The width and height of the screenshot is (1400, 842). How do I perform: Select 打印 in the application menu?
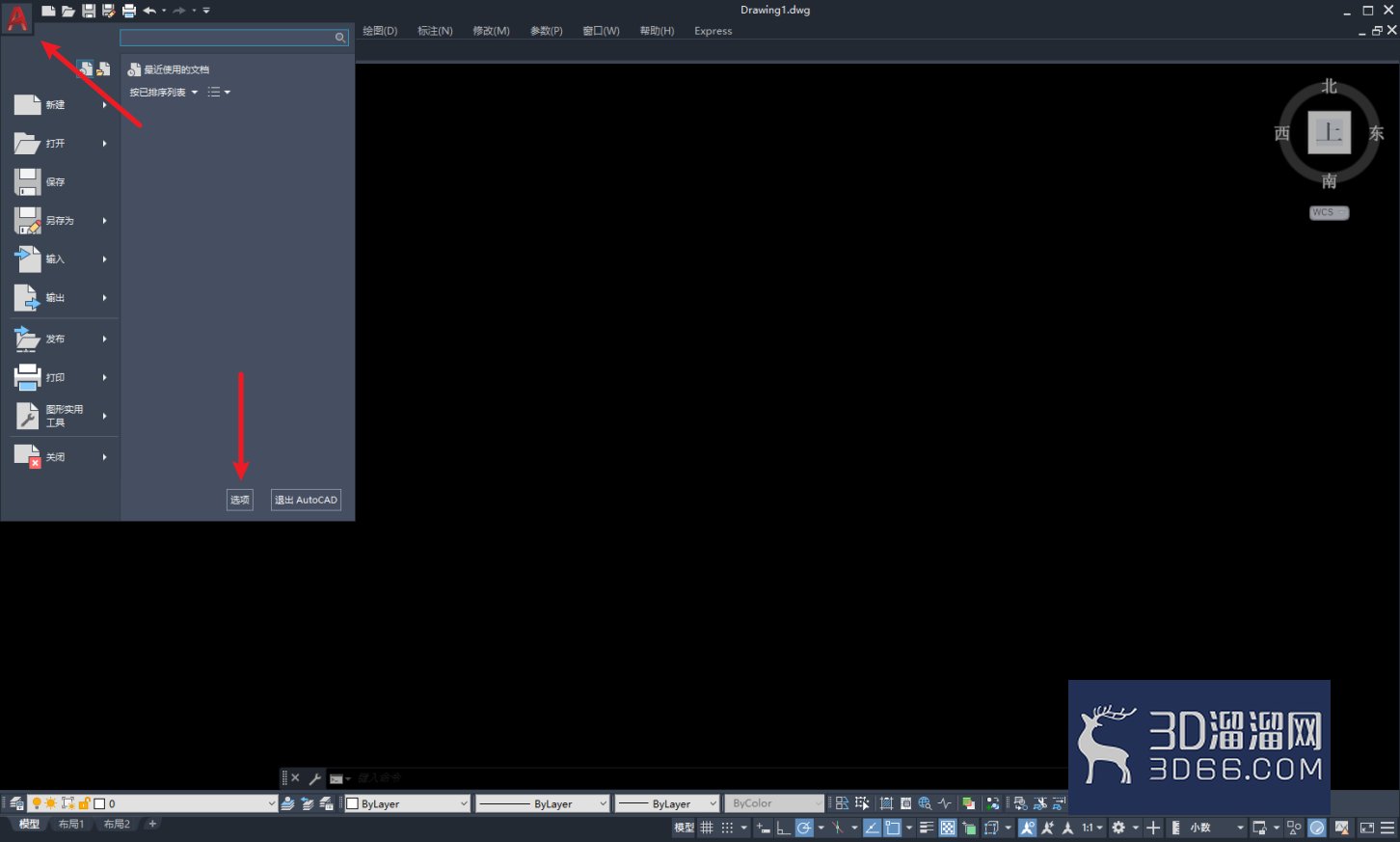[60, 378]
